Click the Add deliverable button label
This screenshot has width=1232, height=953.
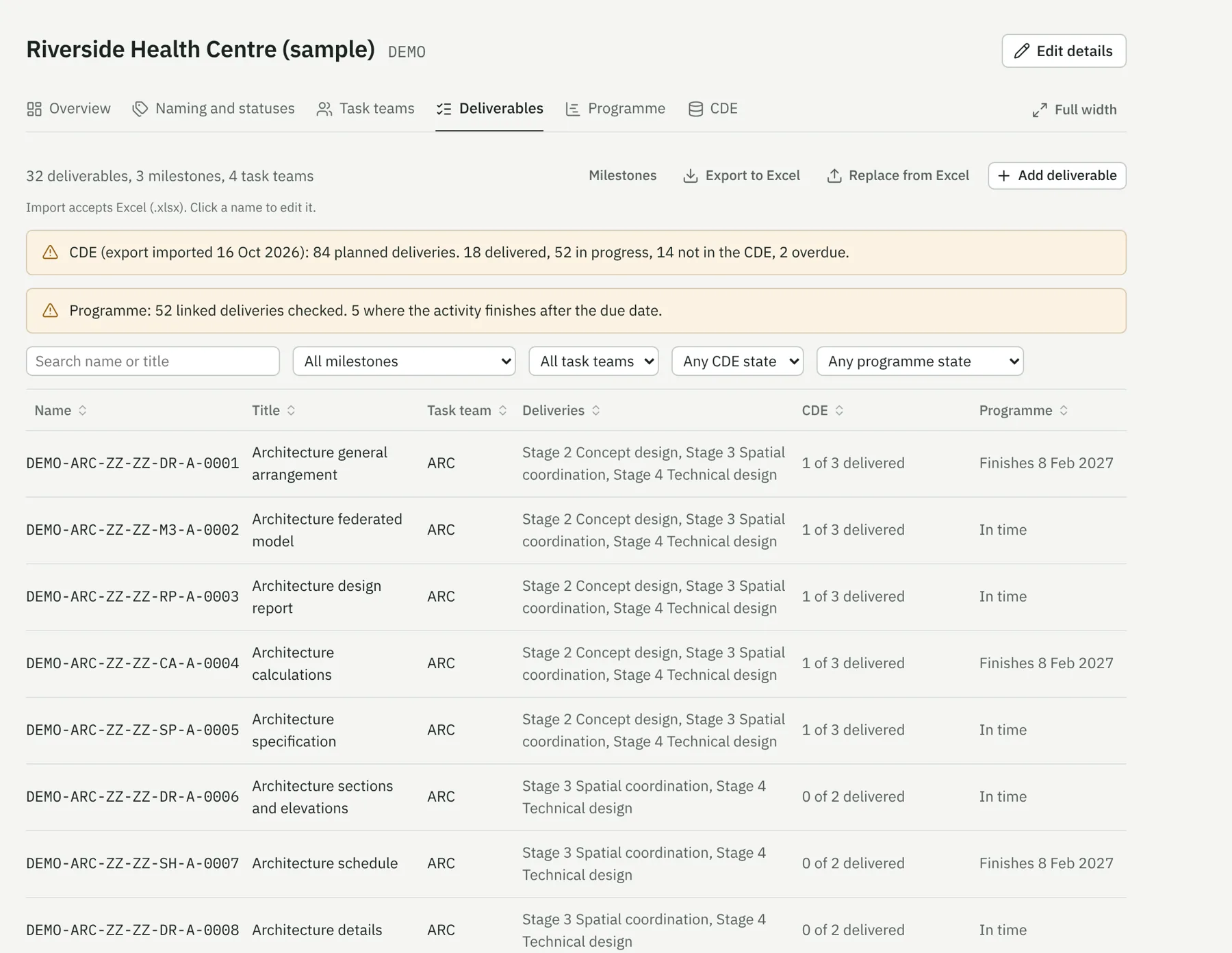(1067, 176)
